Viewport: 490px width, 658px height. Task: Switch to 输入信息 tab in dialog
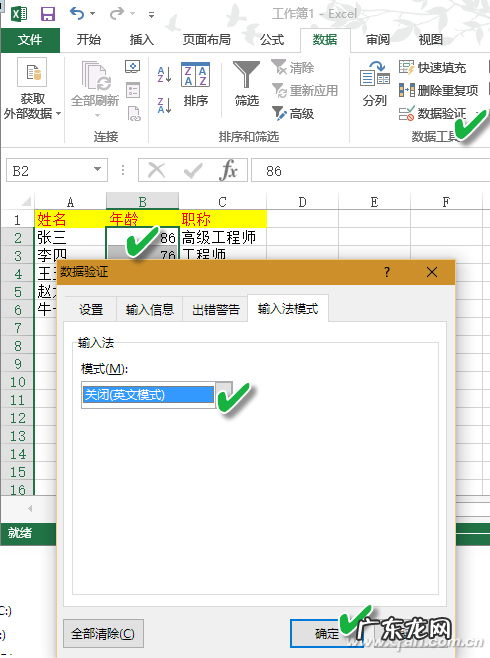tap(150, 309)
